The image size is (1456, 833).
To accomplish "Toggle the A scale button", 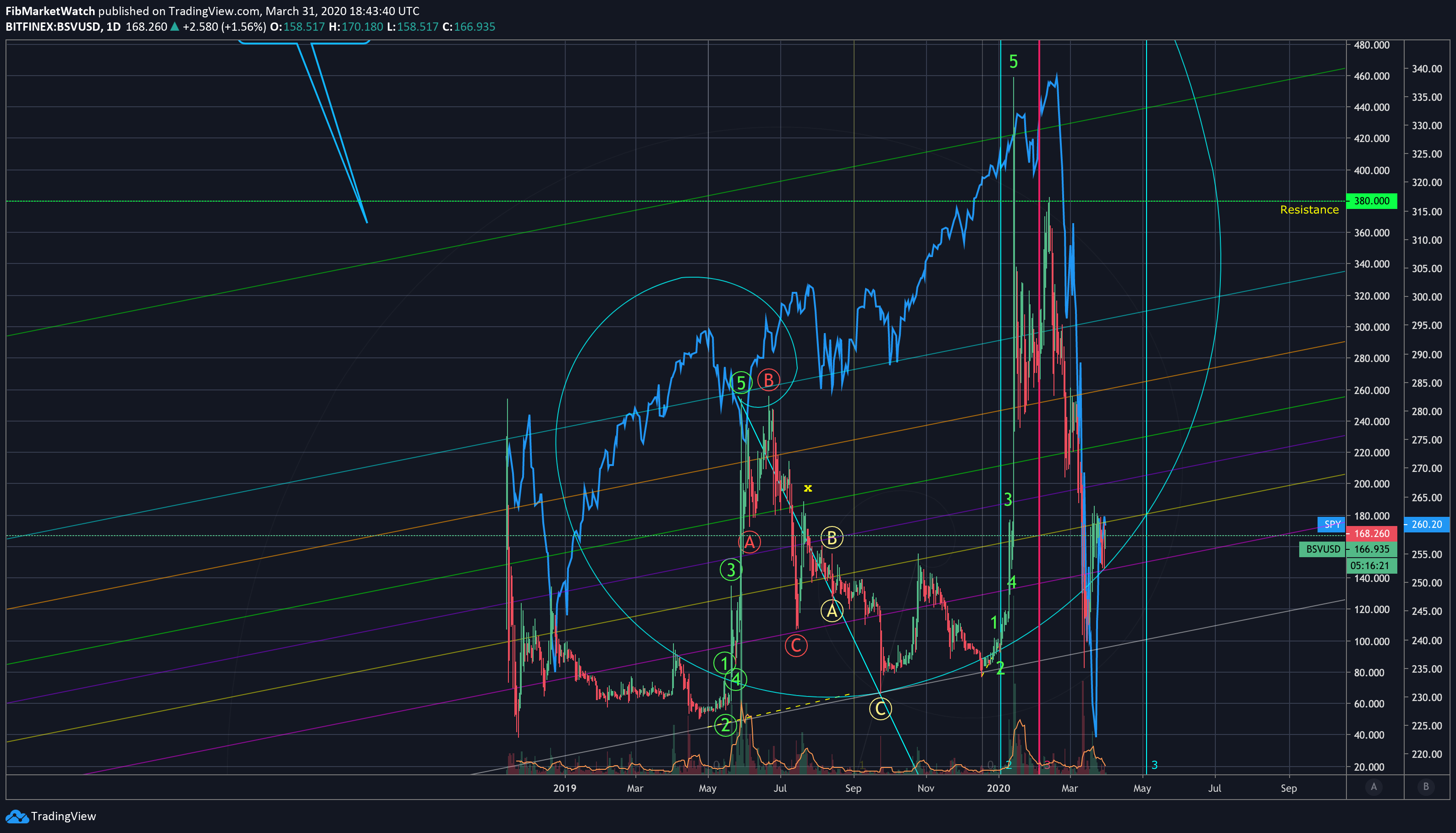I will tap(1373, 787).
